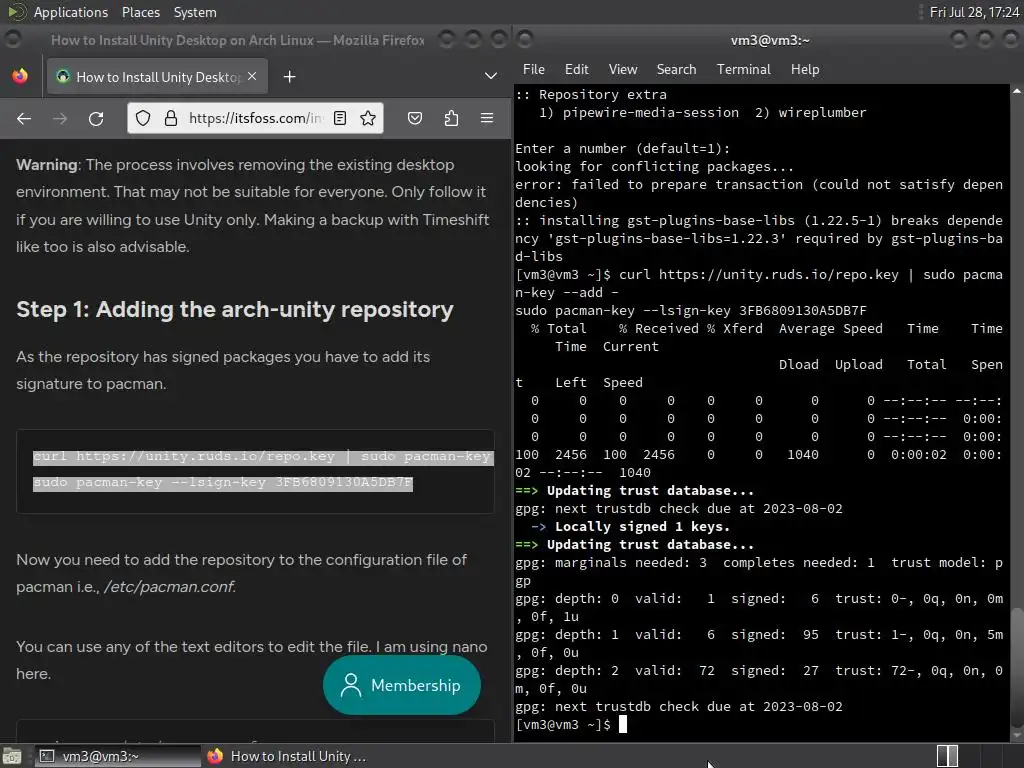Viewport: 1024px width, 768px height.
Task: Click the clock showing Fri Jul 28
Action: pyautogui.click(x=974, y=12)
